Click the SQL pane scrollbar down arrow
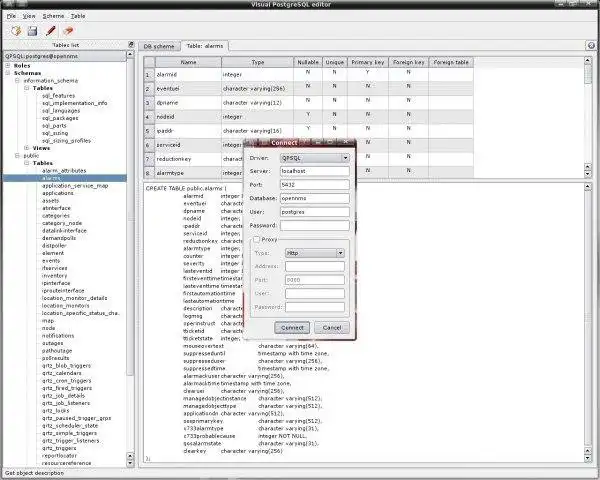This screenshot has width=600, height=480. [588, 458]
